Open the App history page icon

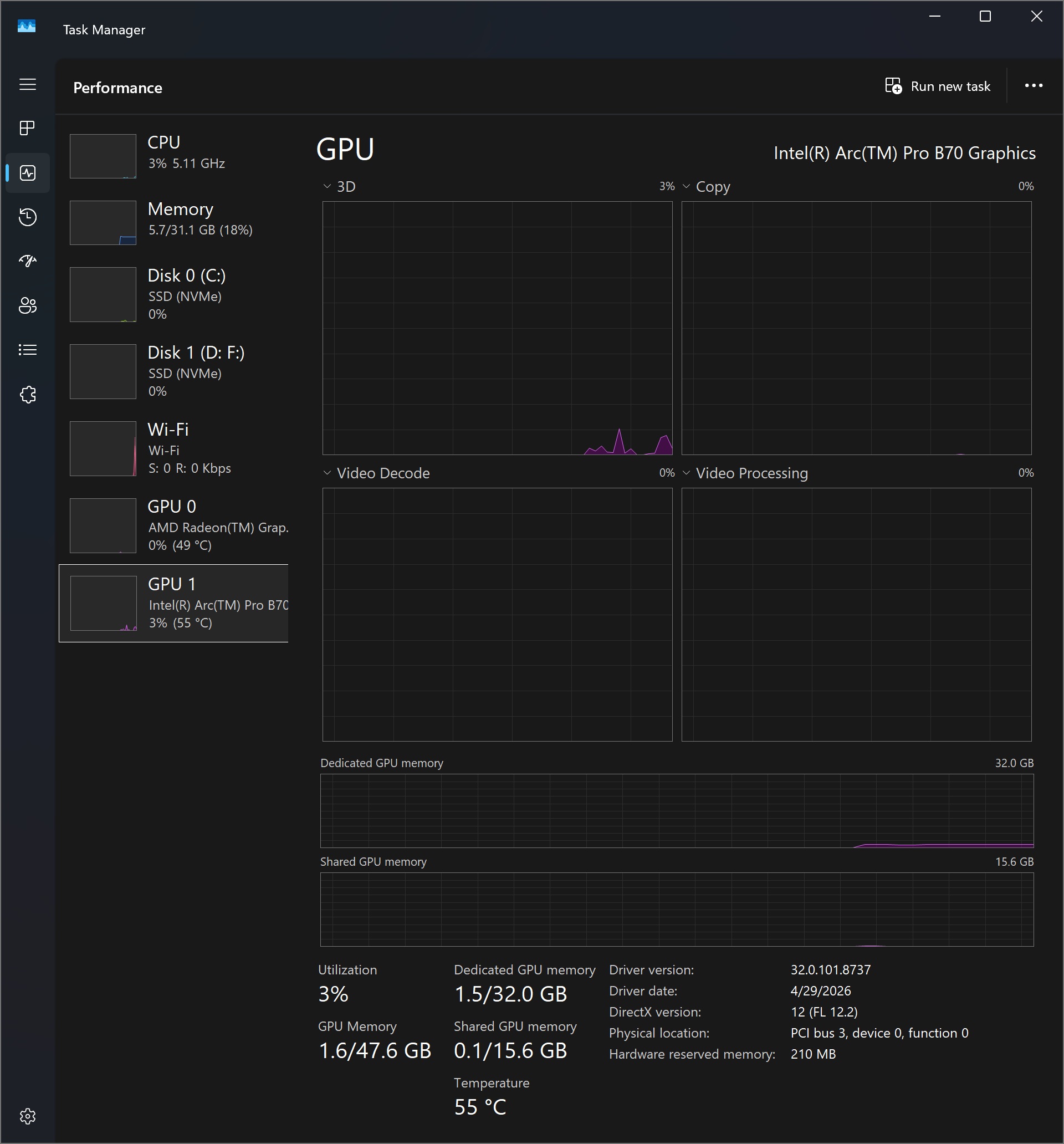(x=28, y=217)
